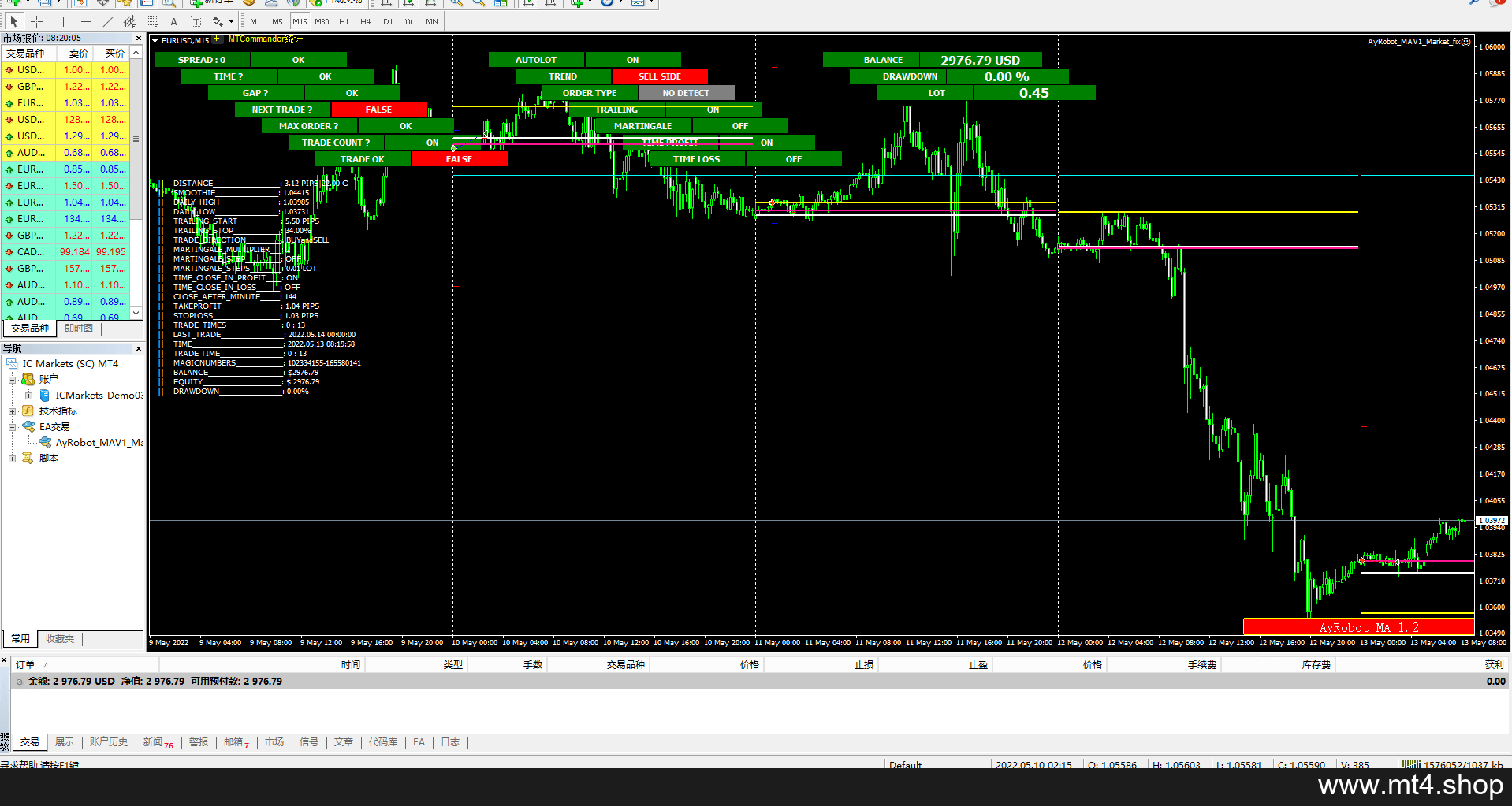Viewport: 1512px width, 806px height.
Task: Choose the horizontal line drawing tool
Action: tap(85, 21)
